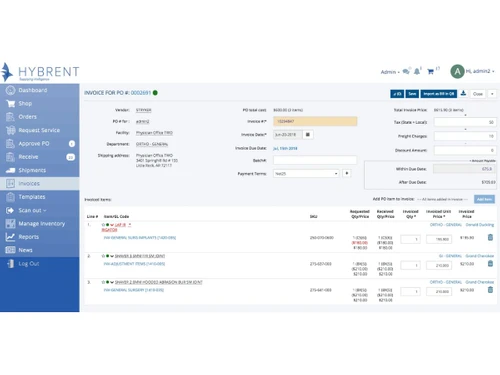Viewport: 500px width, 375px height.
Task: Open the Shop cart sidebar icon
Action: [10, 104]
